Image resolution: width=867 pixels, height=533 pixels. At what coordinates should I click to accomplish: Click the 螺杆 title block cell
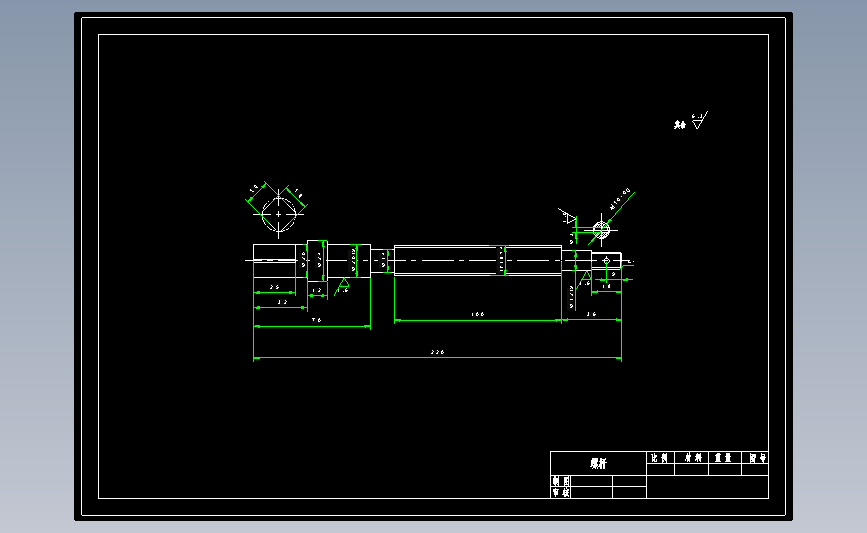(x=598, y=463)
